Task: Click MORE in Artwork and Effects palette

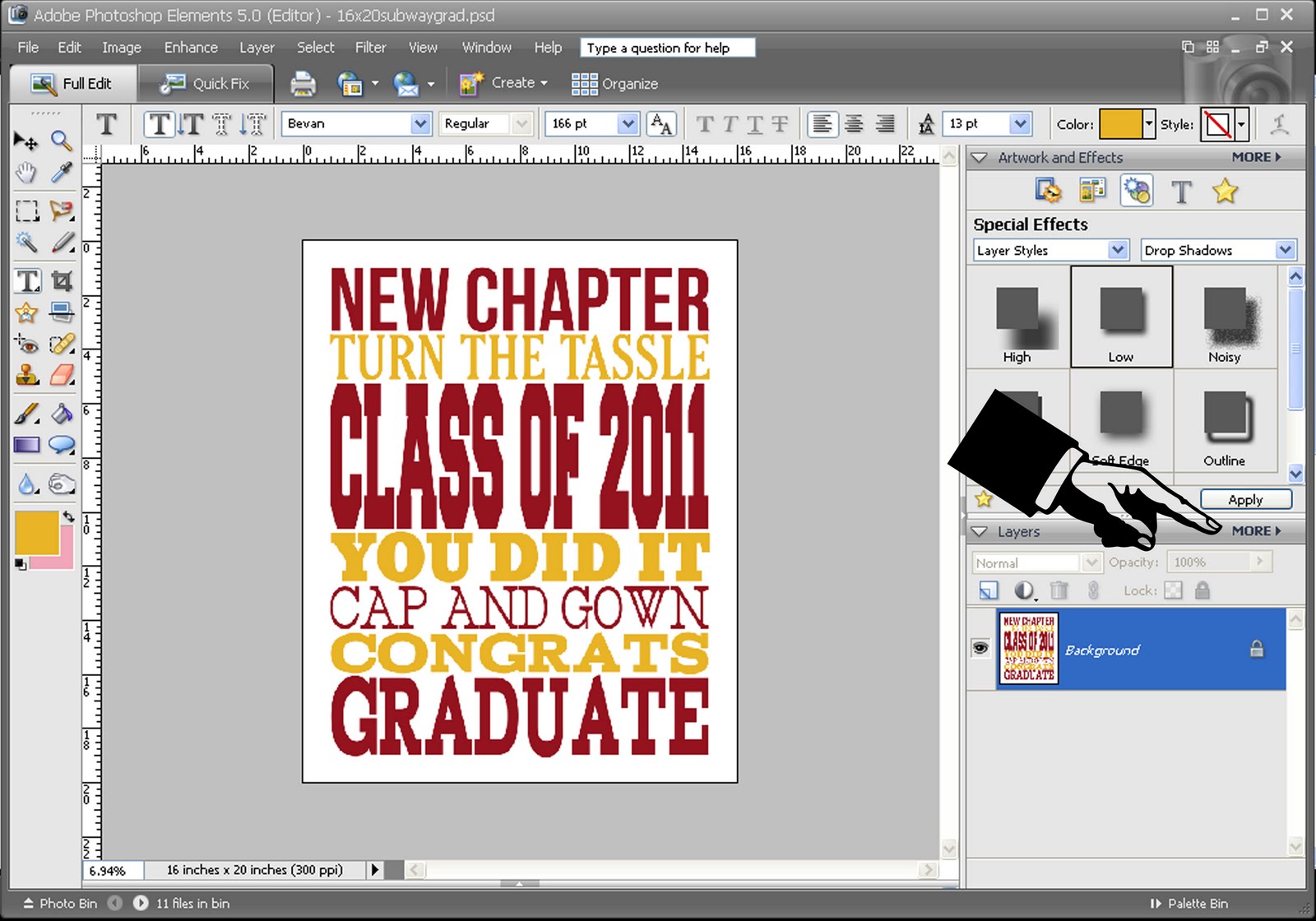Action: coord(1256,157)
